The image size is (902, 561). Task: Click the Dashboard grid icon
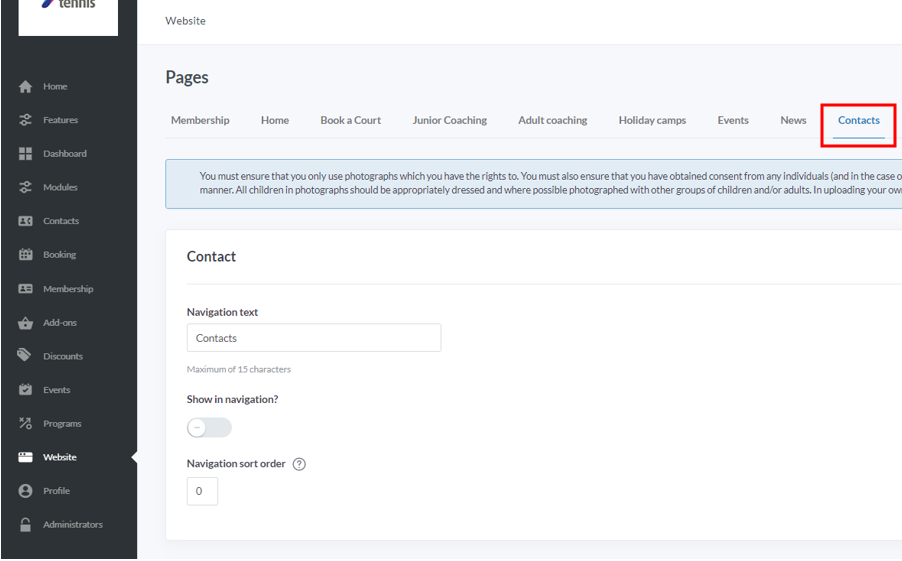click(x=25, y=154)
